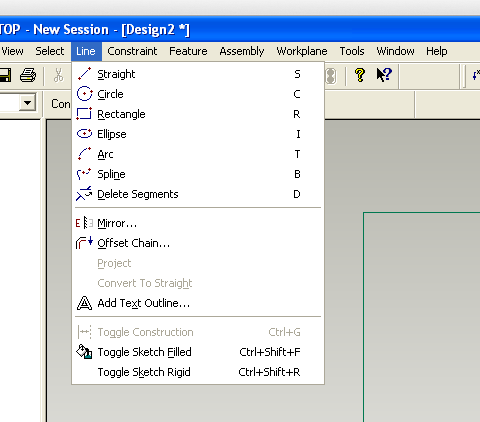Open the Window menu

[395, 51]
